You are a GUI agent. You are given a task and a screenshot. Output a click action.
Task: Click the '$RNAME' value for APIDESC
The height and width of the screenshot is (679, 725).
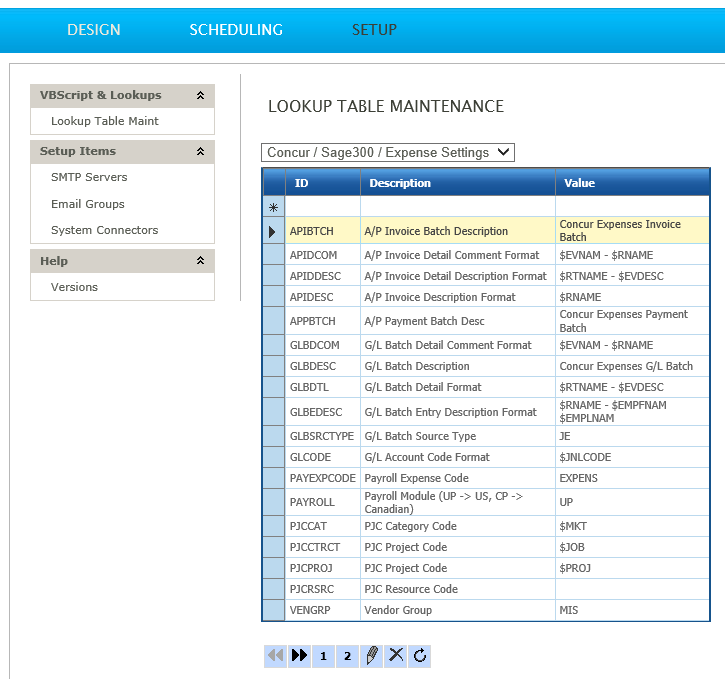coord(633,297)
